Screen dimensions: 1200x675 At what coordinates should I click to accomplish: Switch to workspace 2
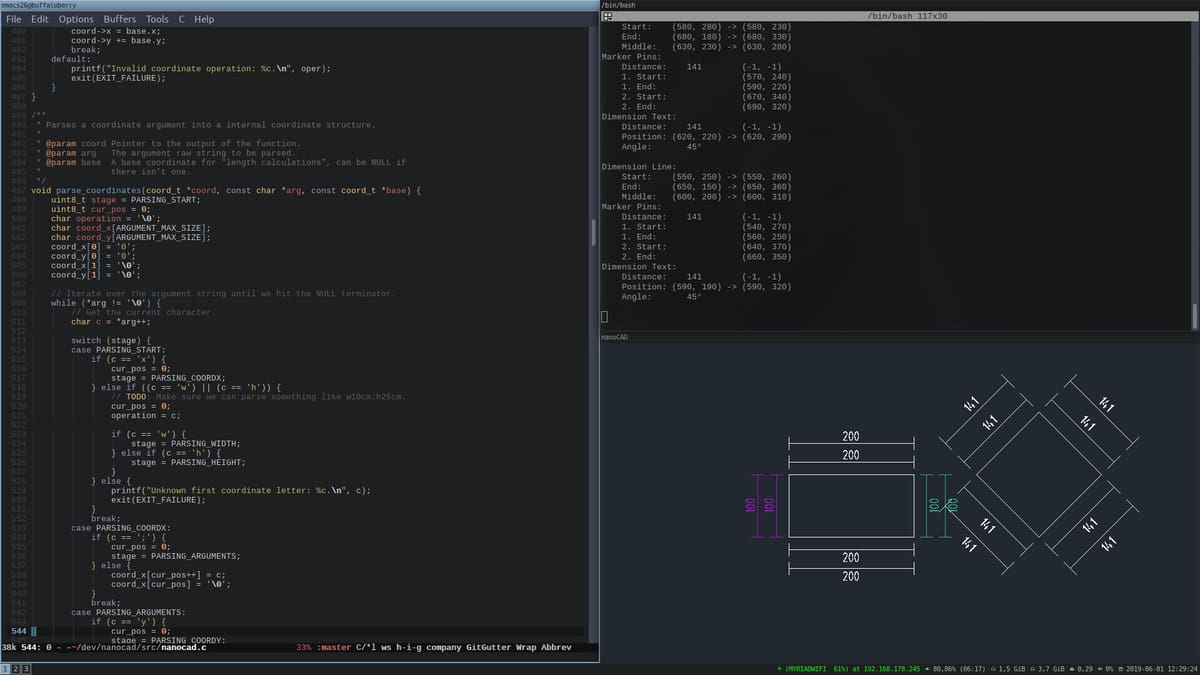point(16,667)
